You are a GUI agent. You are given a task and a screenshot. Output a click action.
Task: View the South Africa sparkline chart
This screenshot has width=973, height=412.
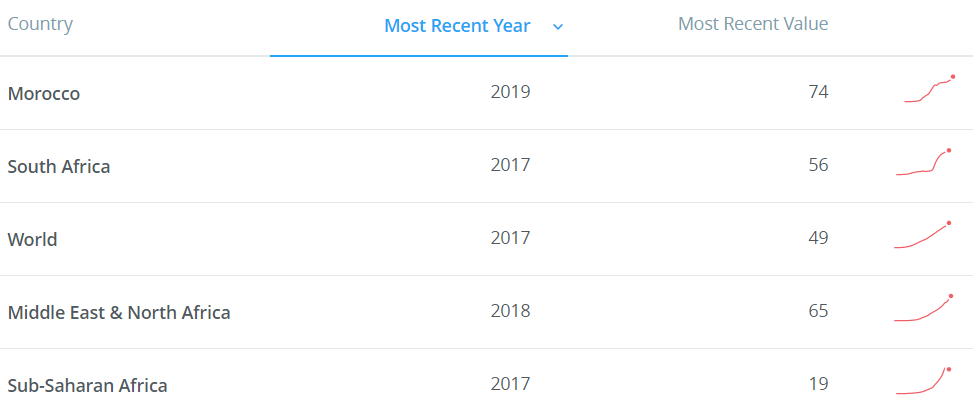pos(924,162)
